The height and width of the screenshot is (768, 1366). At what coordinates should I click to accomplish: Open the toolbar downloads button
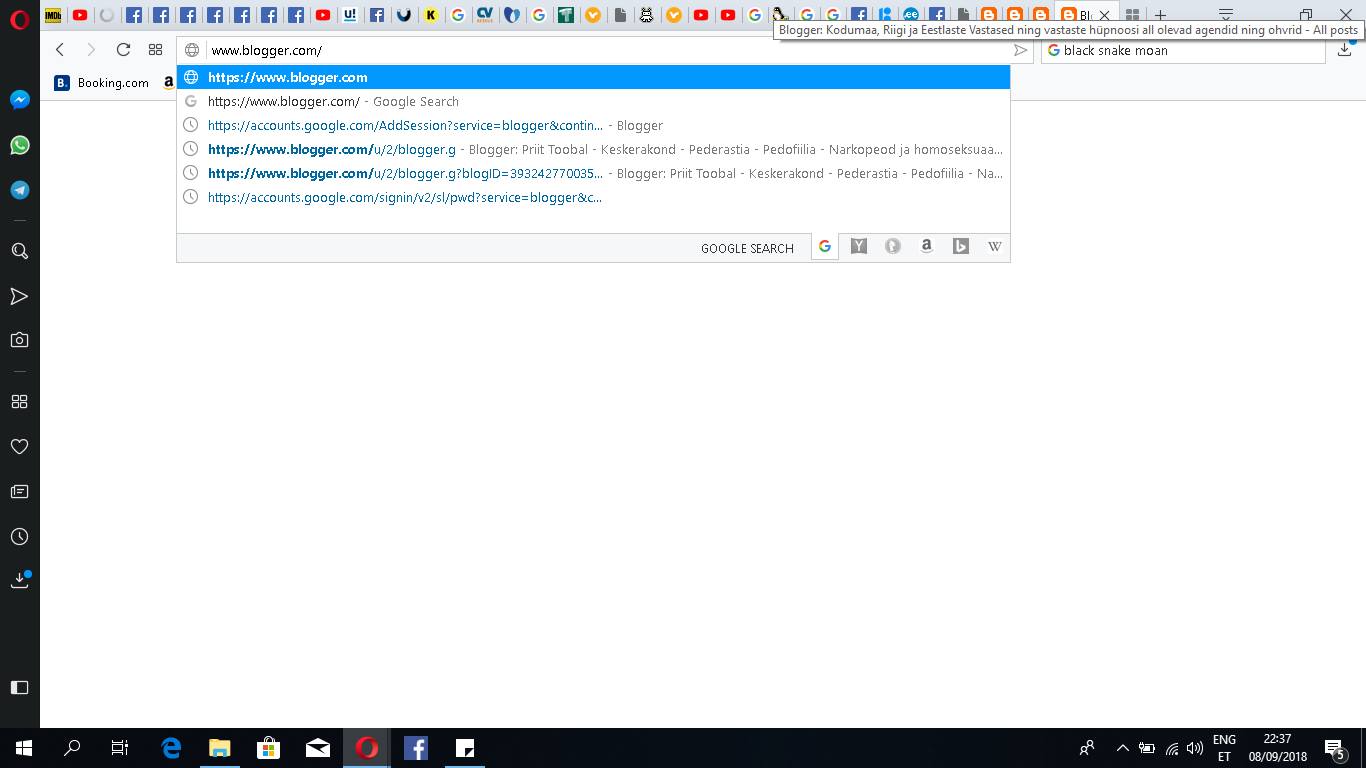click(1344, 50)
